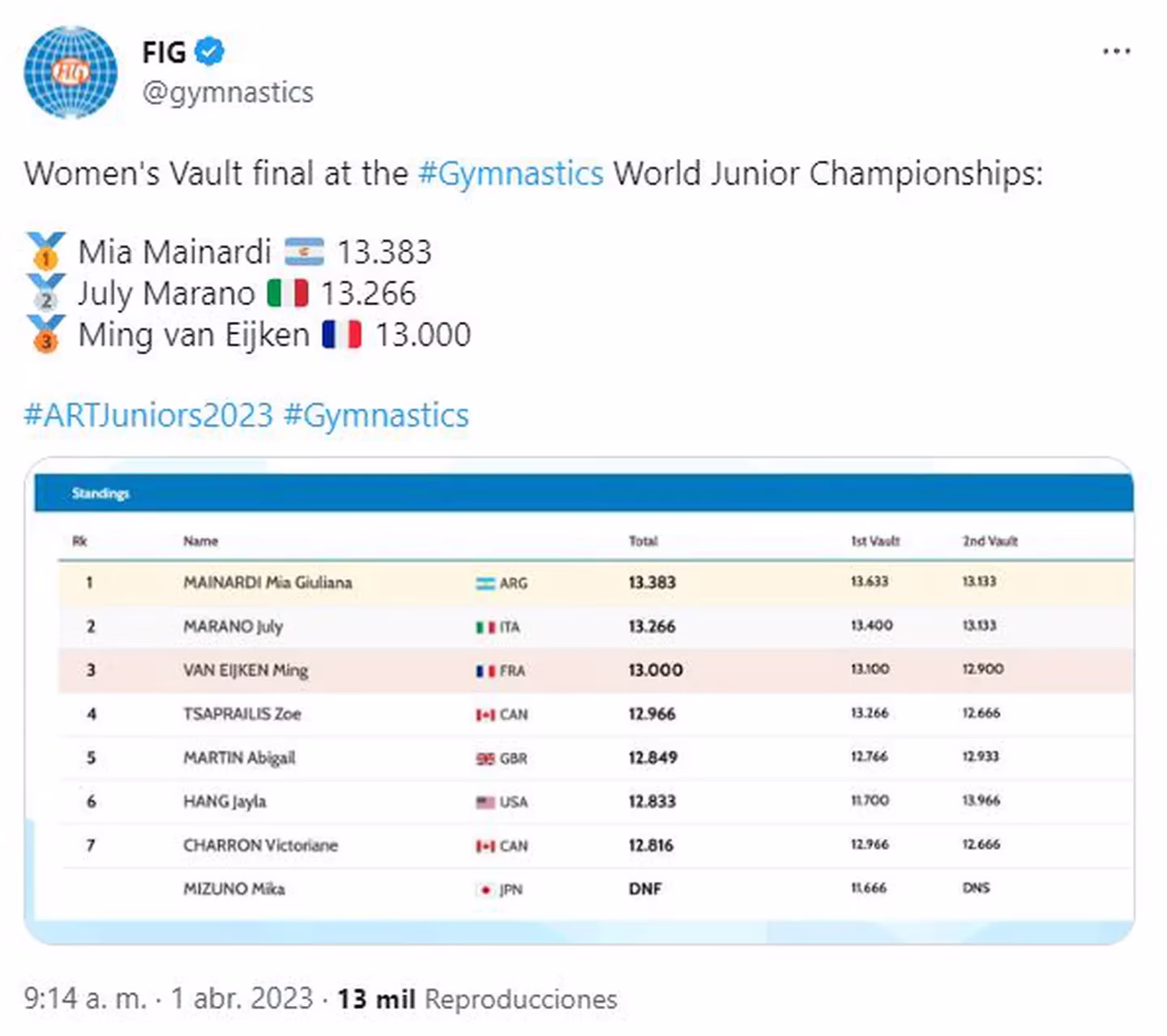Open the @gymnastics handle profile

(228, 92)
